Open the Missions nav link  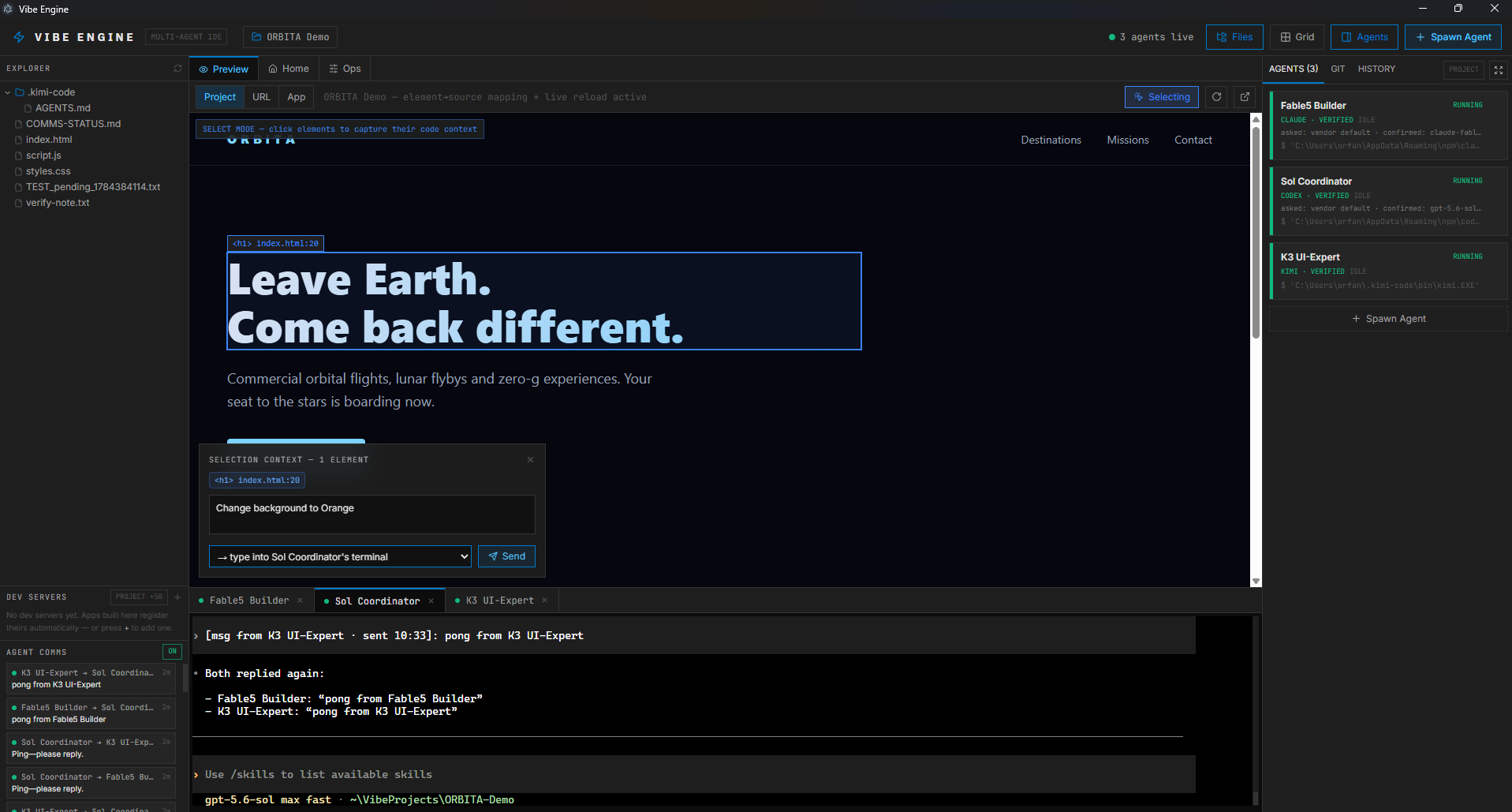(x=1128, y=140)
